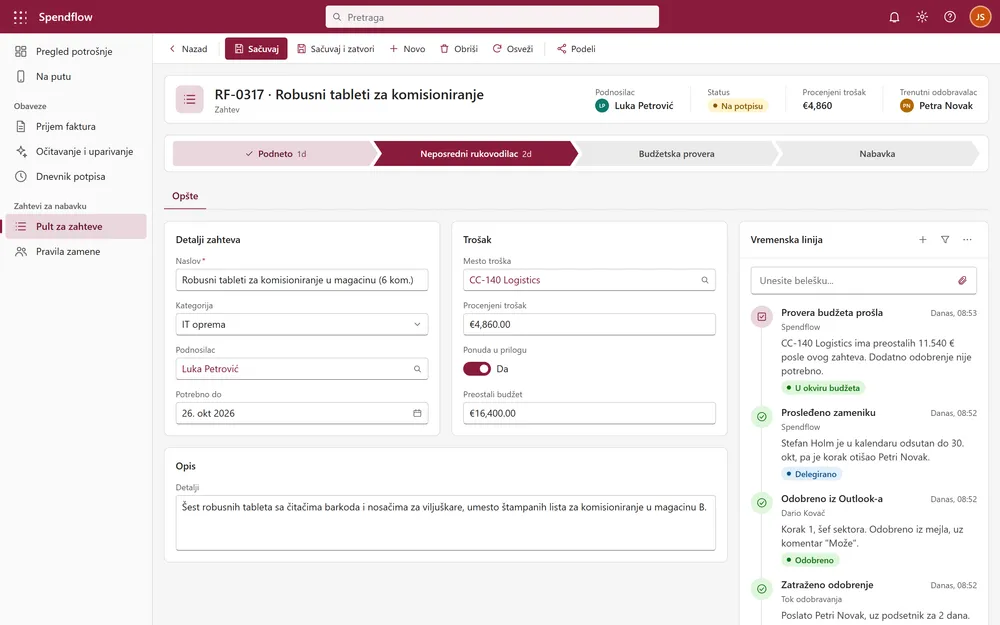Click the Pretraga search field
The width and height of the screenshot is (1000, 625).
[x=492, y=17]
